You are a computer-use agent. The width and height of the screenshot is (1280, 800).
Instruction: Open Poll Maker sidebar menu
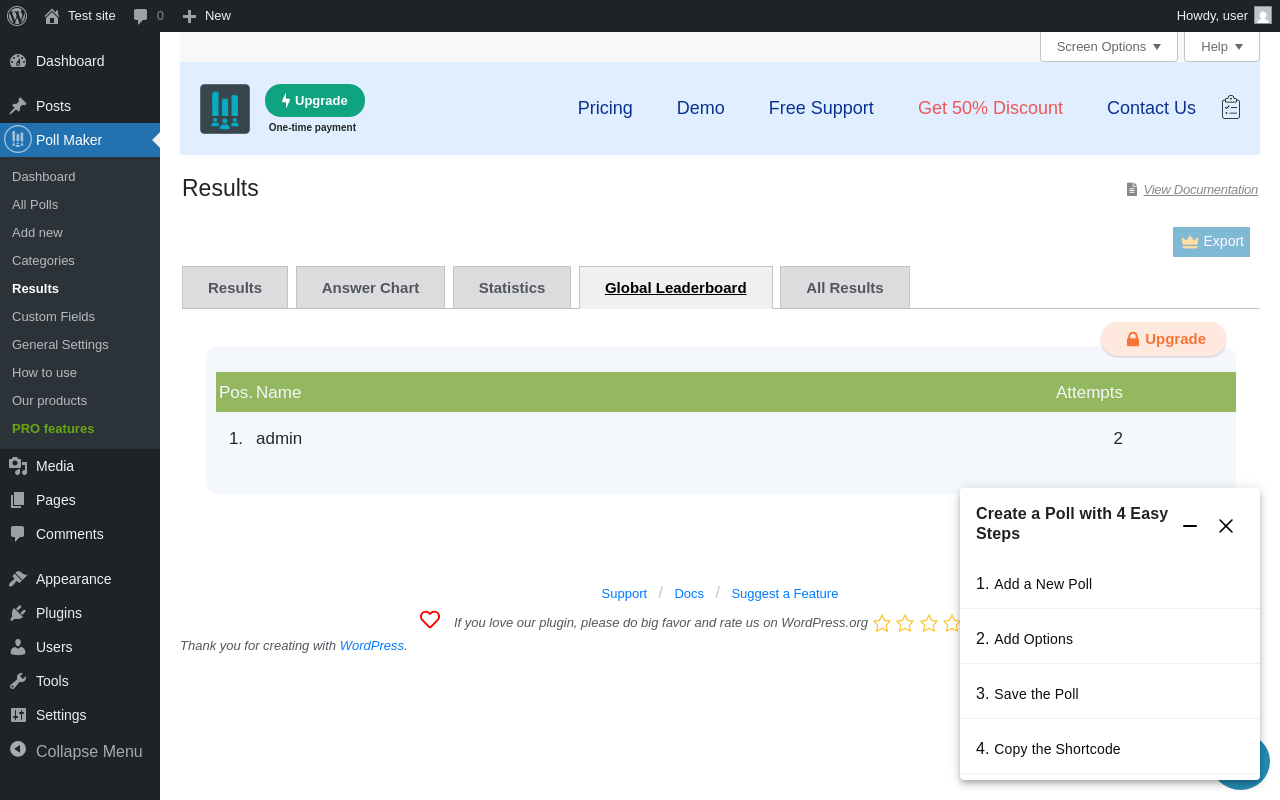pos(80,140)
